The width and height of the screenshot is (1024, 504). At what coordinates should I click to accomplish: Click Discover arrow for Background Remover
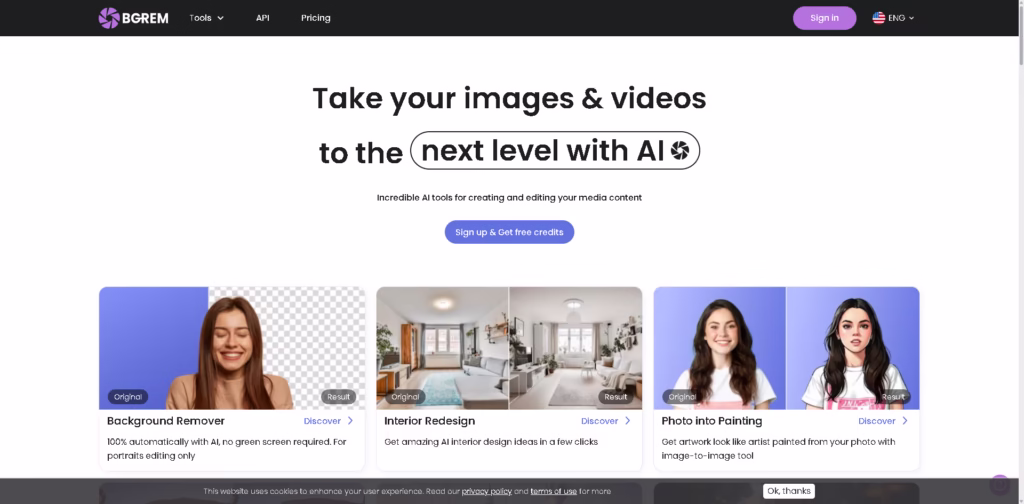point(350,421)
